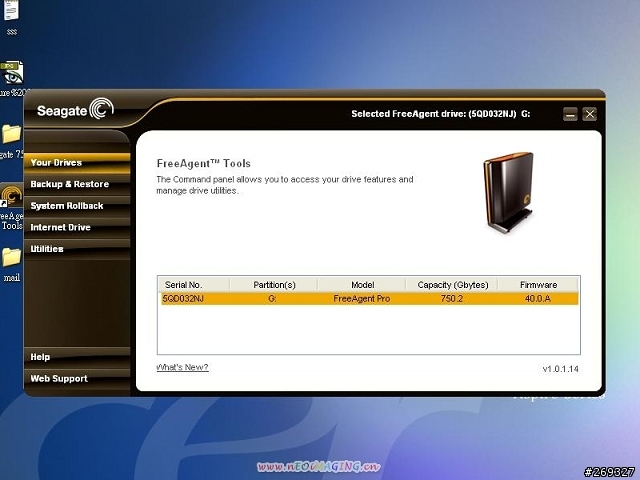
Task: Open the Your Drives section
Action: click(x=77, y=162)
